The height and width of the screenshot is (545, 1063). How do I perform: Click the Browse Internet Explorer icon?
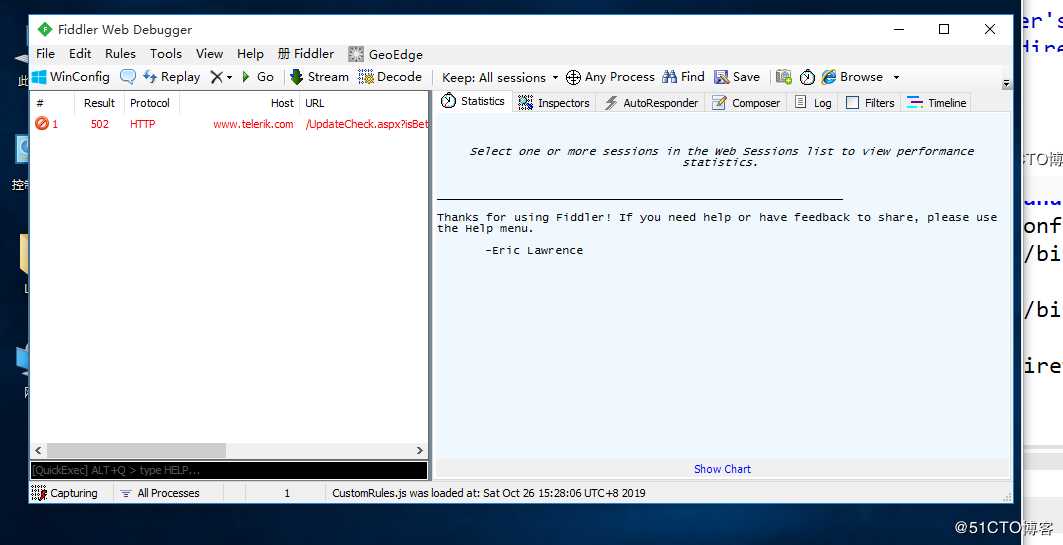point(828,77)
